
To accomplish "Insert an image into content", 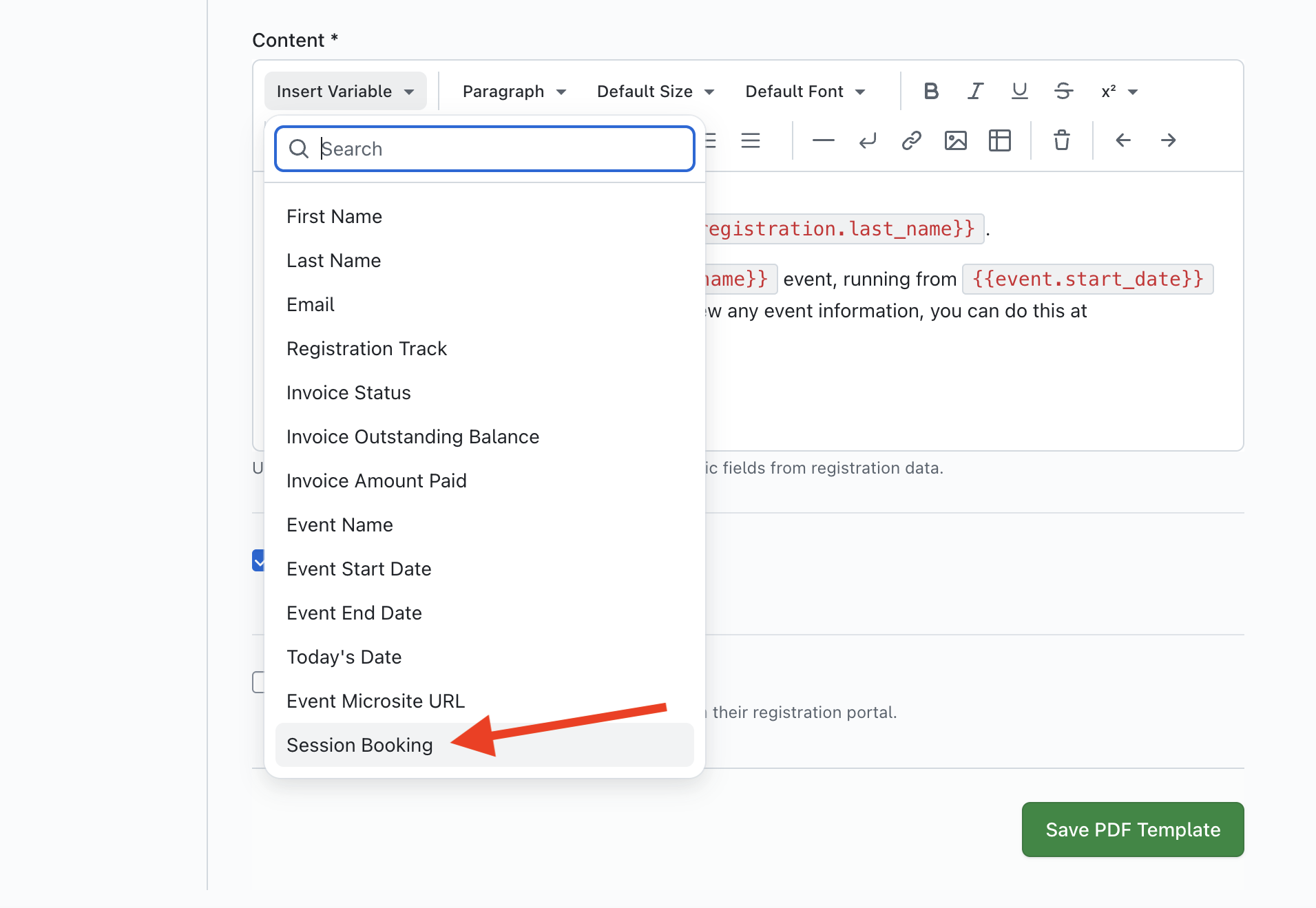I will point(956,140).
